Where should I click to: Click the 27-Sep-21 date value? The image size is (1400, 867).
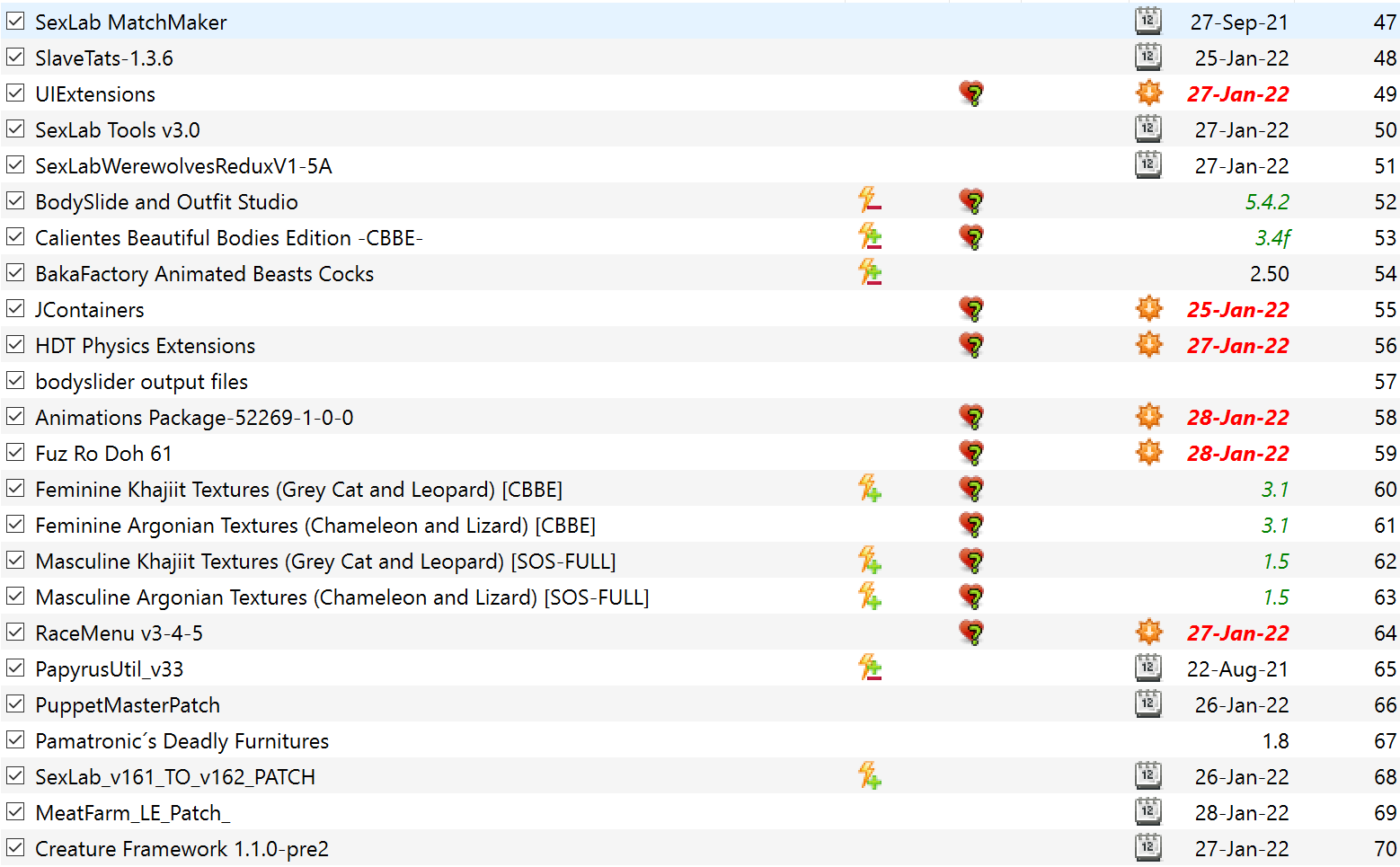click(x=1239, y=22)
